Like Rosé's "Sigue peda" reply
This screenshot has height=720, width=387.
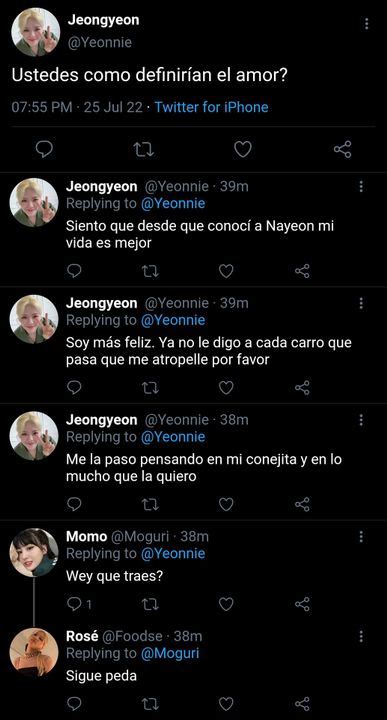[226, 703]
